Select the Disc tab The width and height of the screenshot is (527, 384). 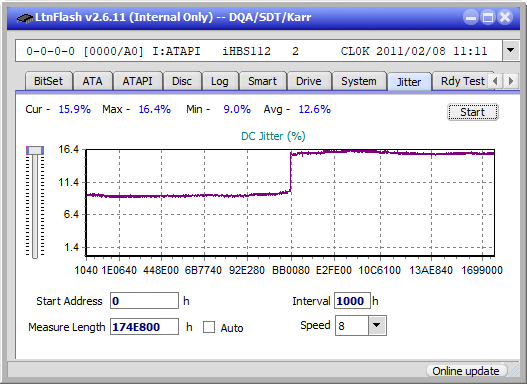point(182,81)
